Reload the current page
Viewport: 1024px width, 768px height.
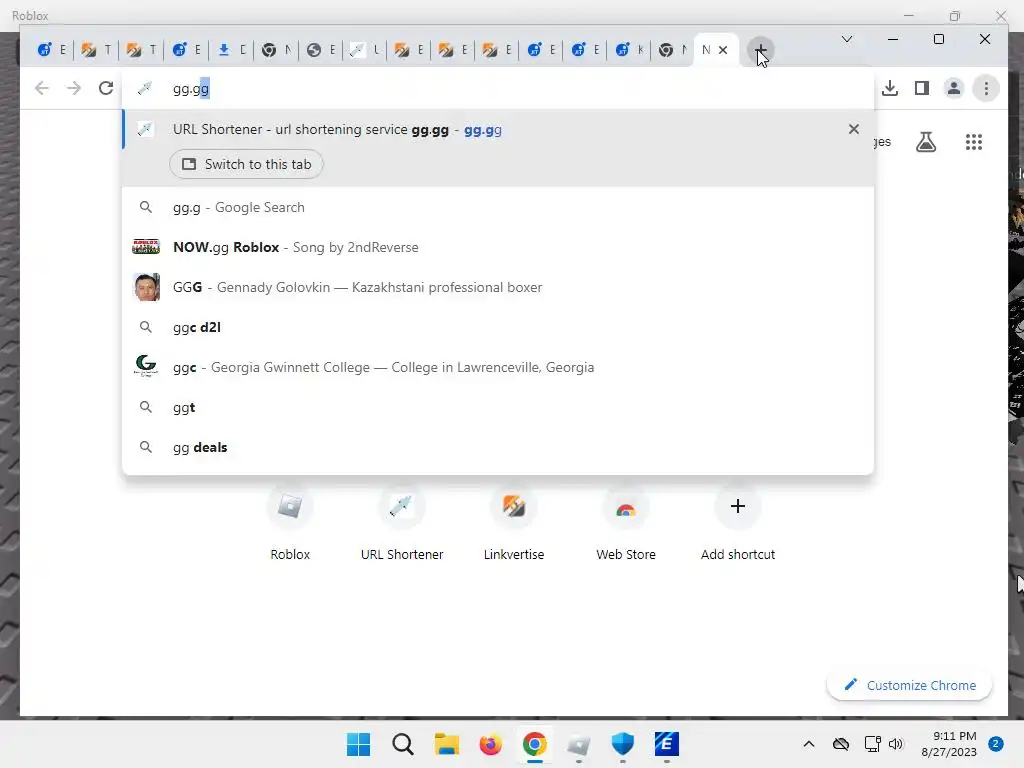[x=106, y=88]
